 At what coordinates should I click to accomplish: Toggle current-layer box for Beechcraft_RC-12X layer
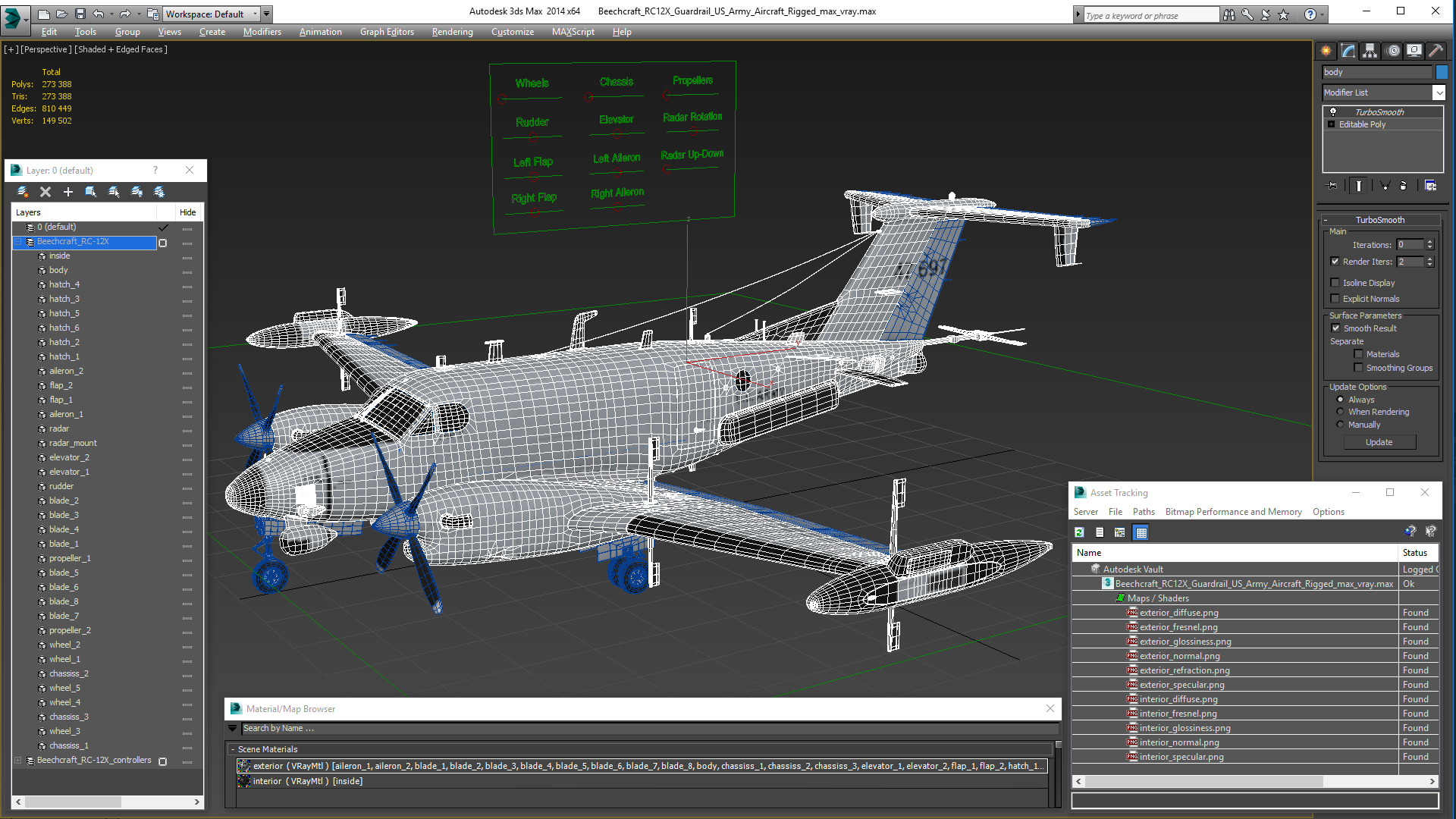click(162, 243)
